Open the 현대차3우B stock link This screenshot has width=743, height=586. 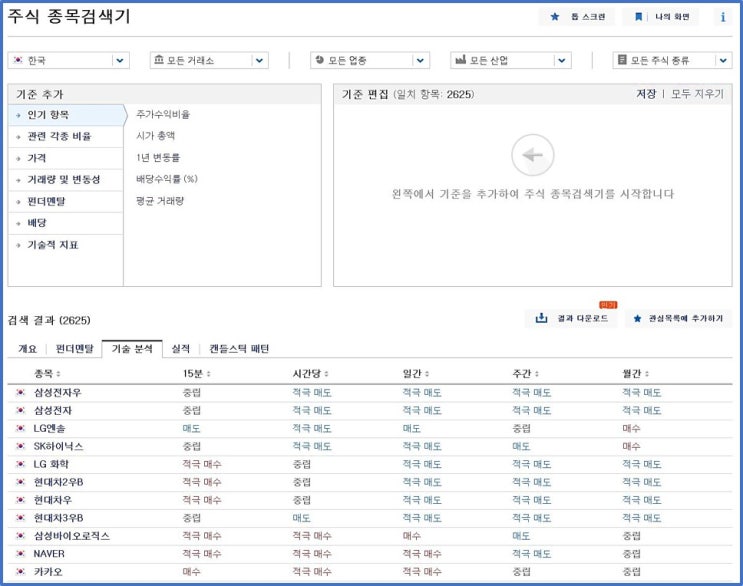[58, 518]
